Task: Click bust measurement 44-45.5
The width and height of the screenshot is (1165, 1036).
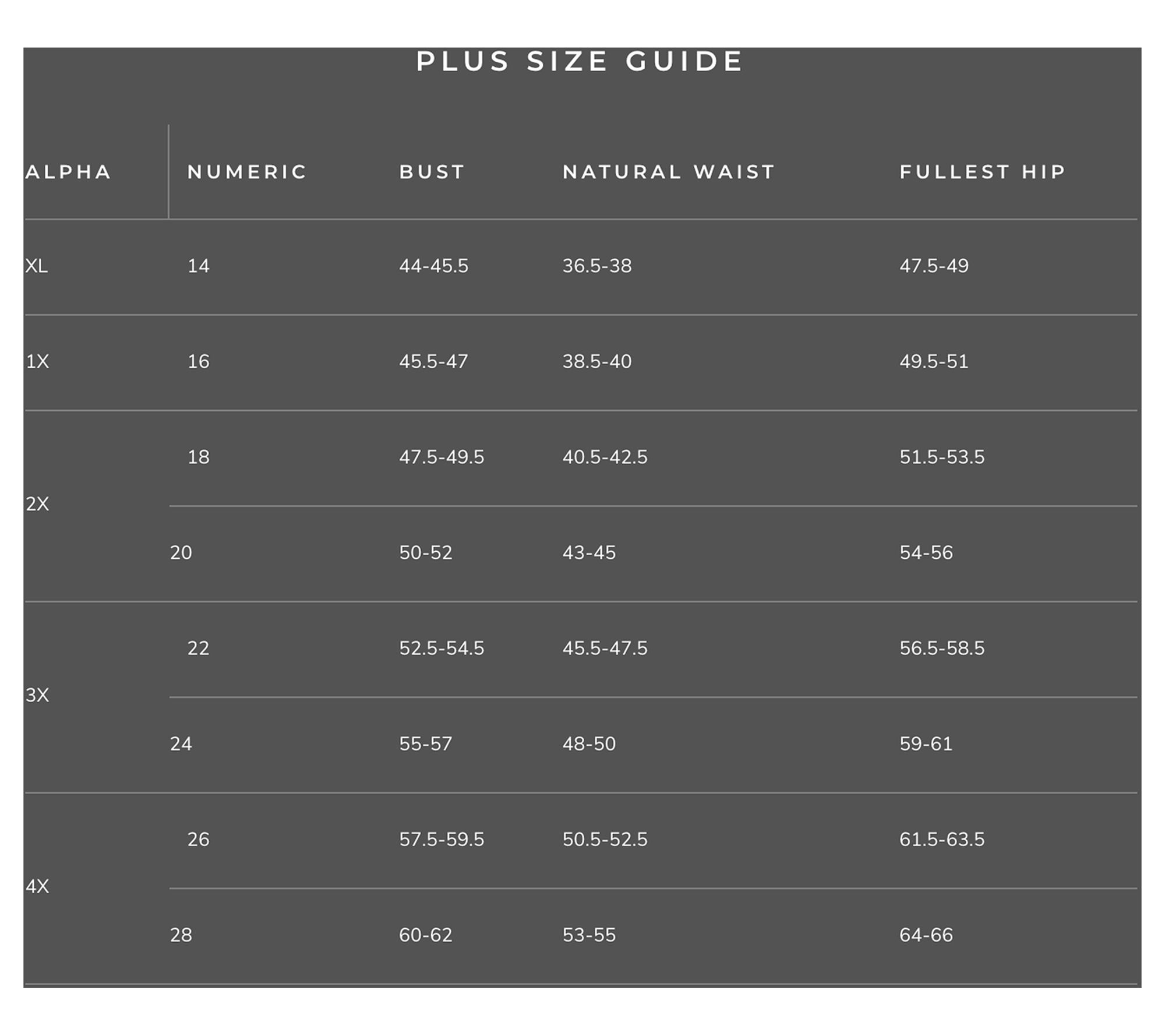Action: point(433,266)
